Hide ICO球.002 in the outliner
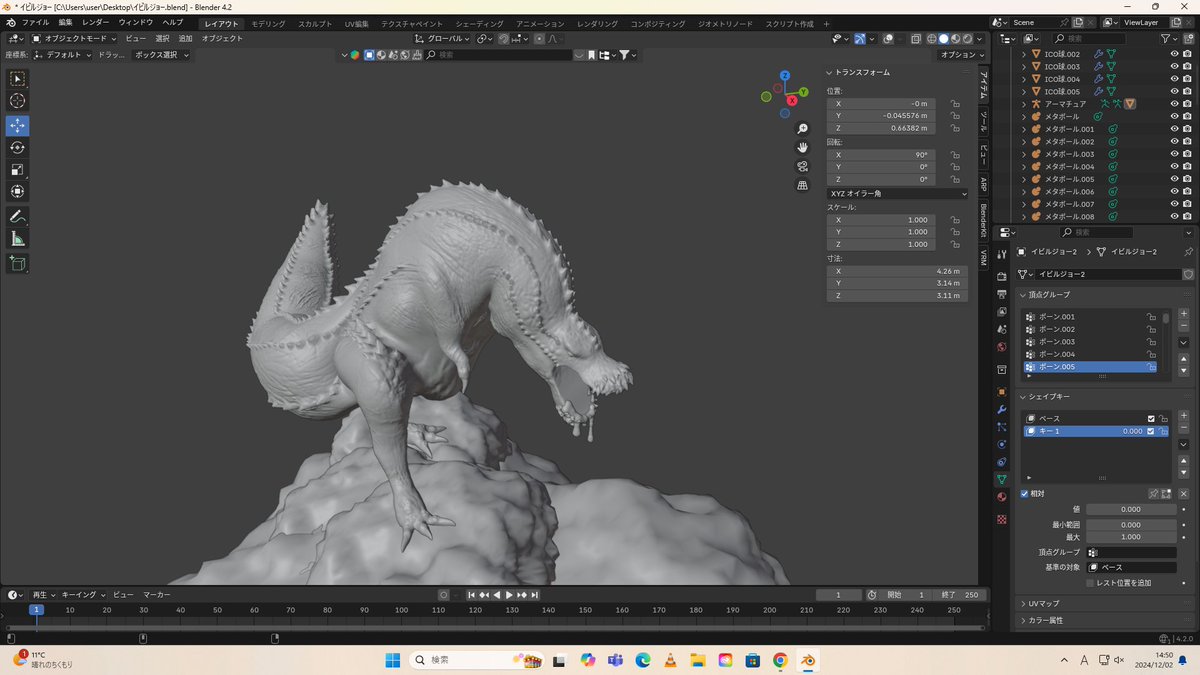 coord(1174,54)
